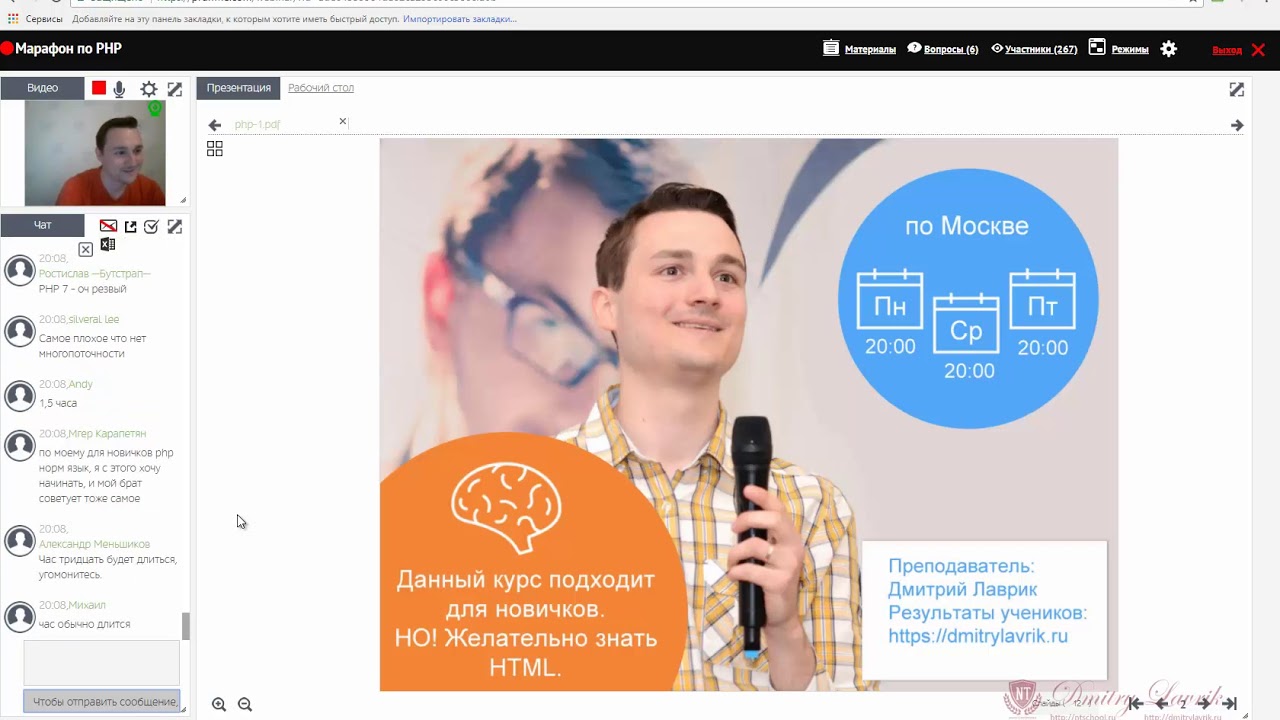
Task: Open the Режимы layout modes
Action: (1130, 49)
